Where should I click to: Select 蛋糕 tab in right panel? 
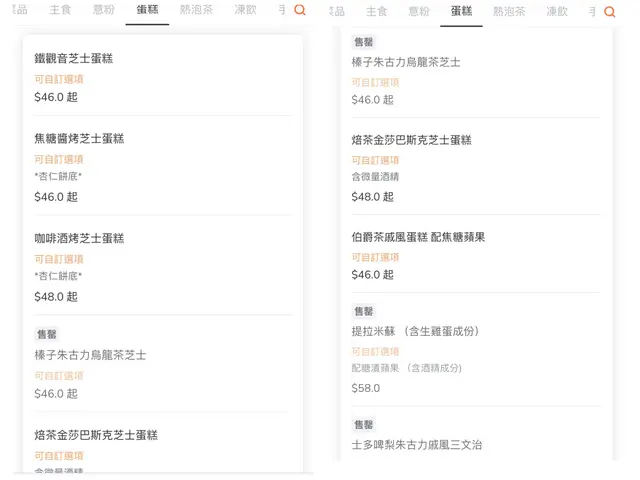coord(461,11)
